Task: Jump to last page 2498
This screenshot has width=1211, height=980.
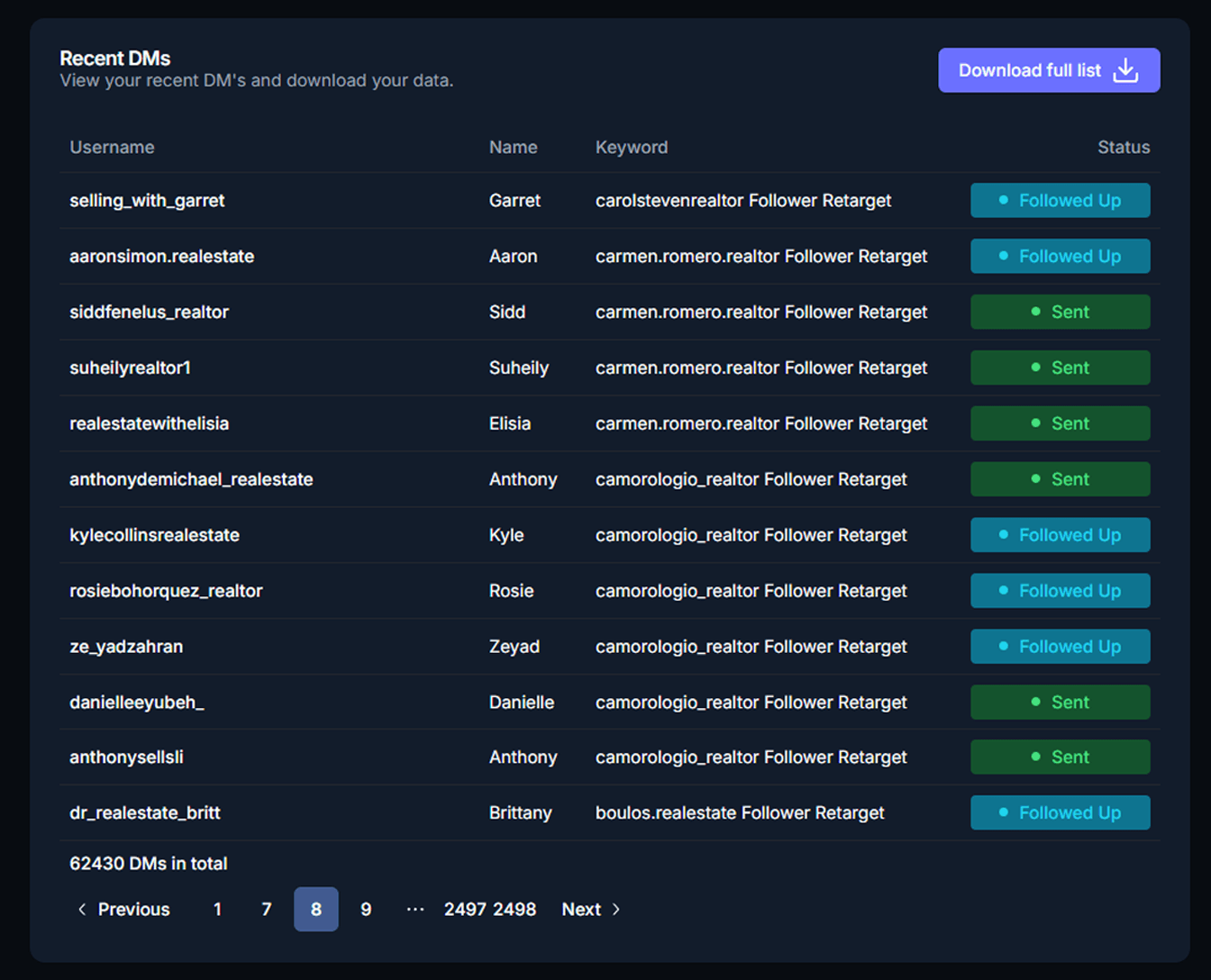Action: pyautogui.click(x=514, y=910)
